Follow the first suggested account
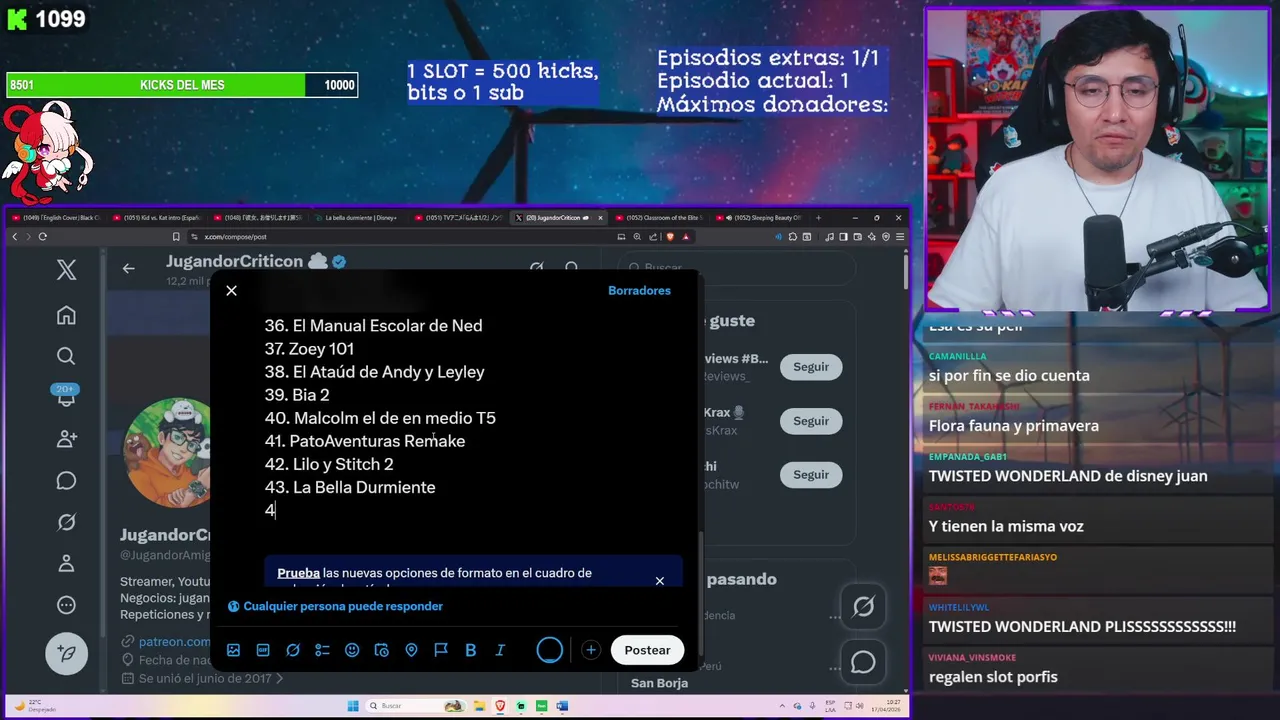Image resolution: width=1280 pixels, height=720 pixels. tap(811, 367)
